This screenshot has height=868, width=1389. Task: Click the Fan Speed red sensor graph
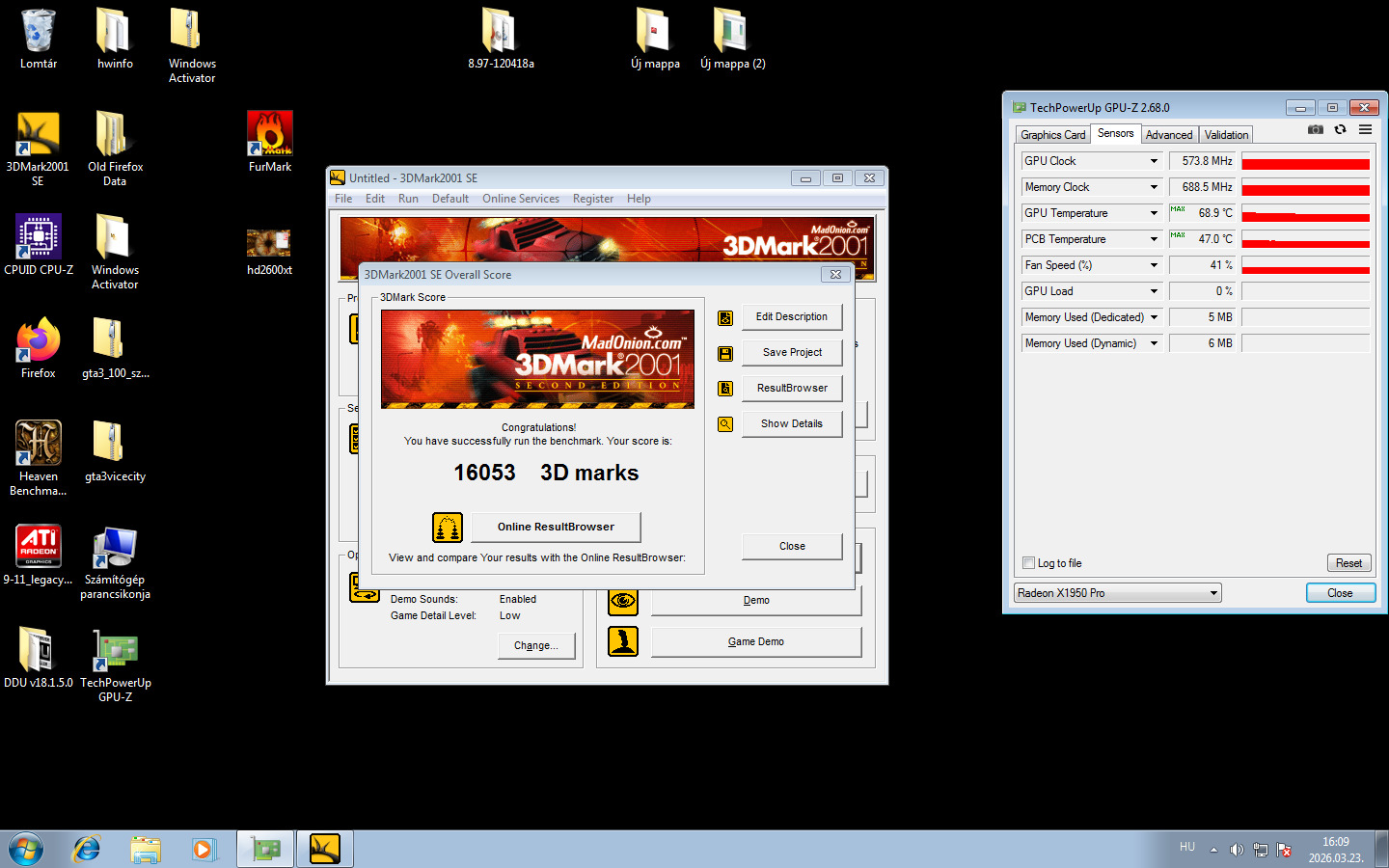pyautogui.click(x=1305, y=265)
